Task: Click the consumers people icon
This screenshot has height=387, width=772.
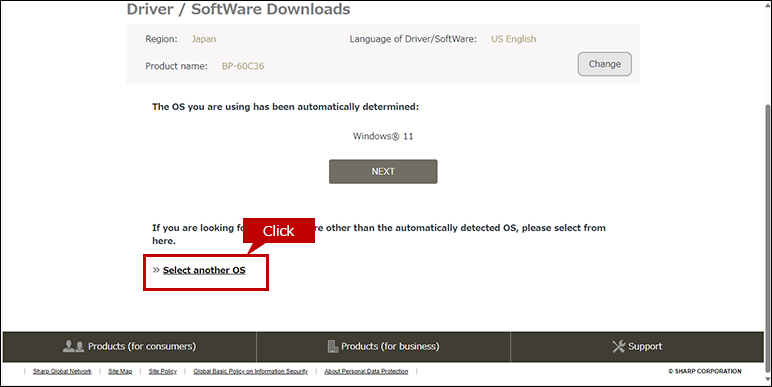Action: [73, 347]
